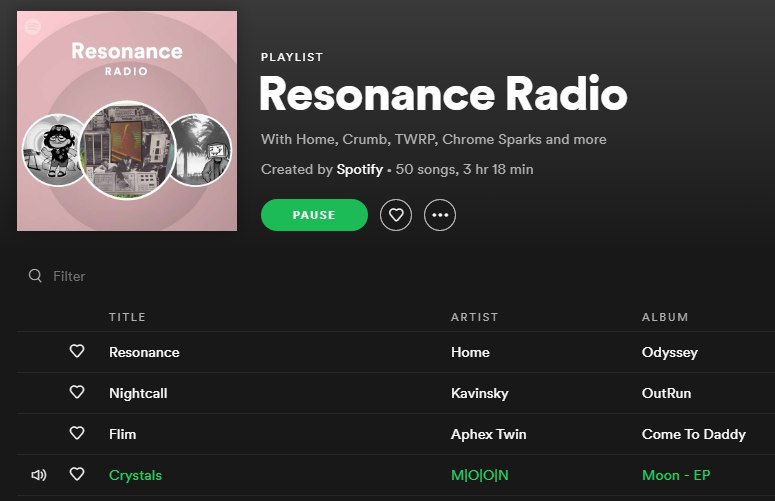The height and width of the screenshot is (501, 775).
Task: Like the Resonance Radio playlist with heart button
Action: [396, 215]
